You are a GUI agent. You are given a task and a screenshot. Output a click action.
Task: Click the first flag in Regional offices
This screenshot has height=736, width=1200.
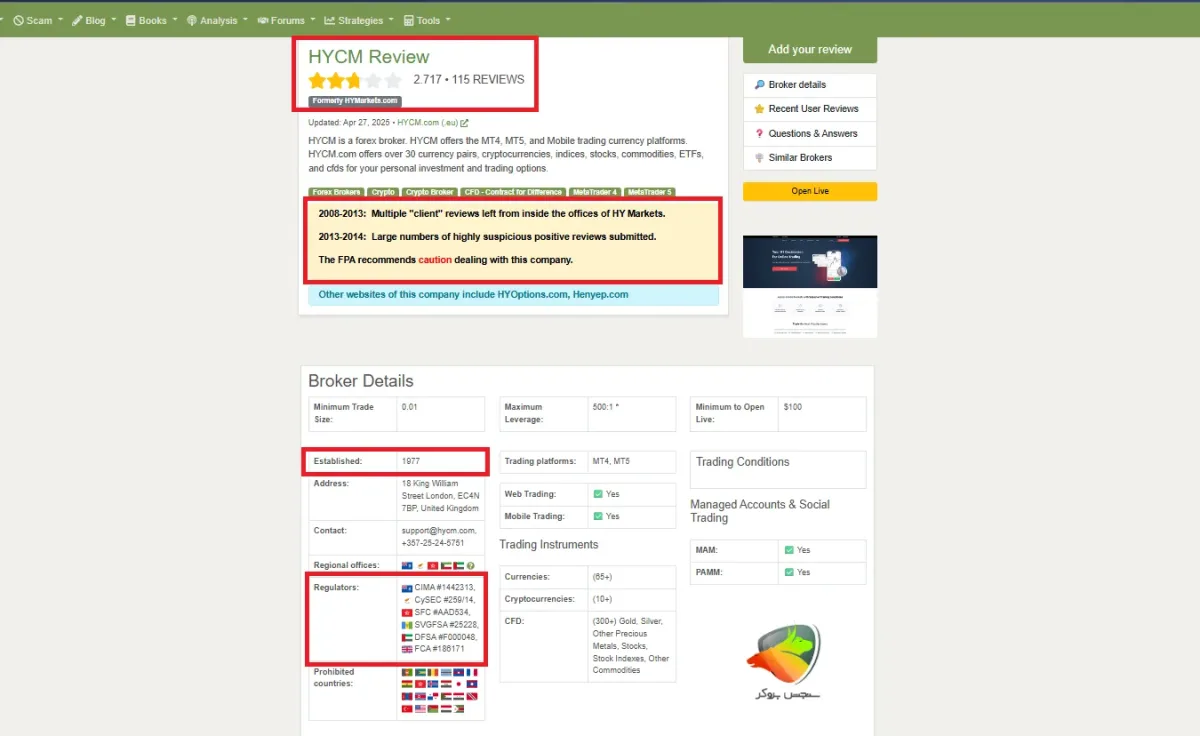point(407,566)
